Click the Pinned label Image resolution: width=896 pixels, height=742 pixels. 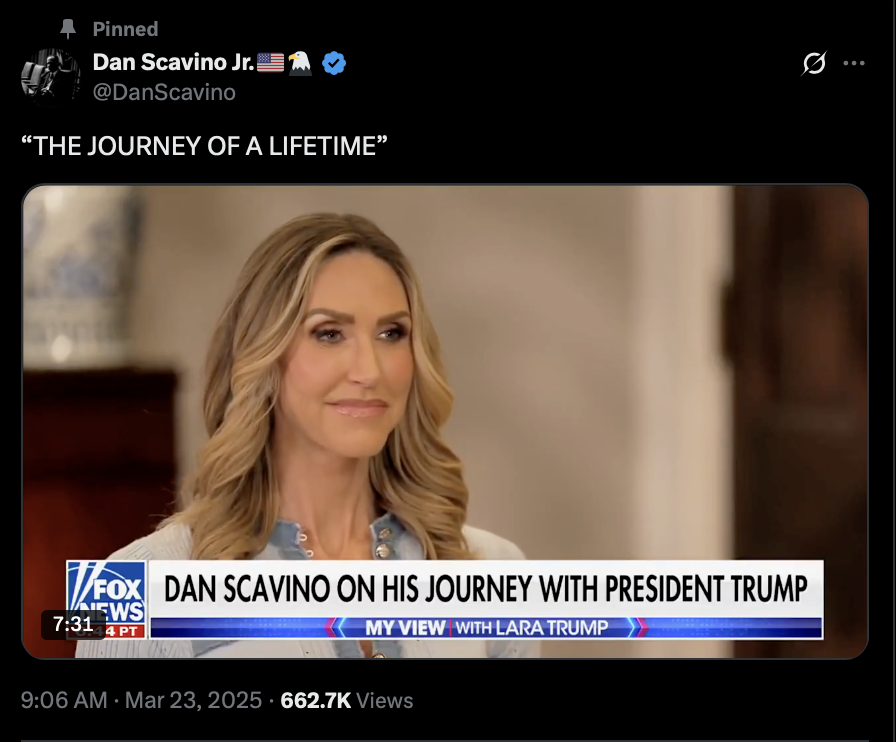(x=125, y=29)
